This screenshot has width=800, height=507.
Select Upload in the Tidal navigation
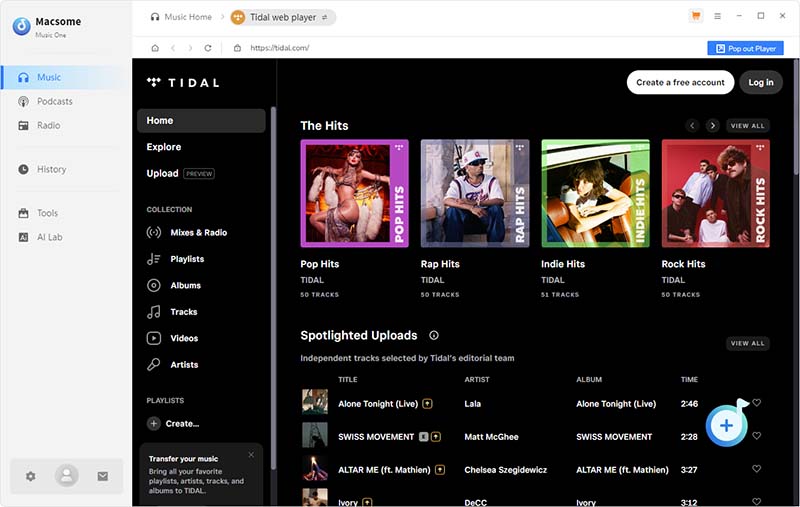click(162, 173)
